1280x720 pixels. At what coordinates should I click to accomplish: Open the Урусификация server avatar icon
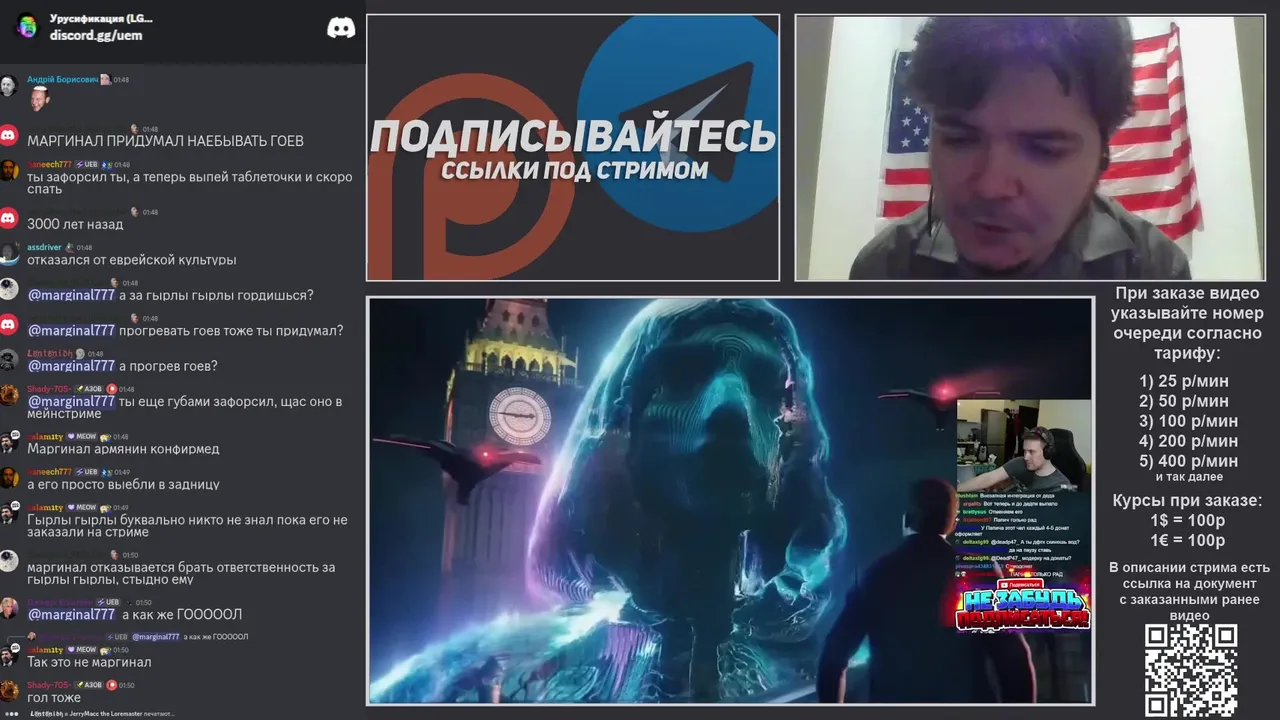point(27,26)
